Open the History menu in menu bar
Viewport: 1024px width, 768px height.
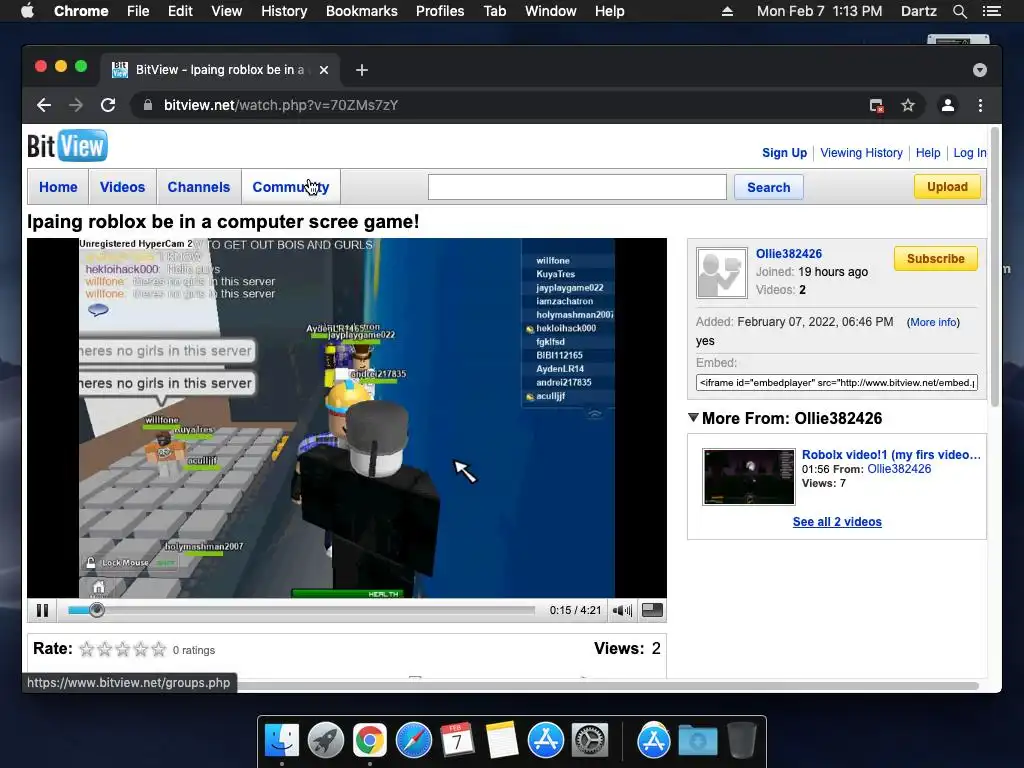pyautogui.click(x=284, y=11)
